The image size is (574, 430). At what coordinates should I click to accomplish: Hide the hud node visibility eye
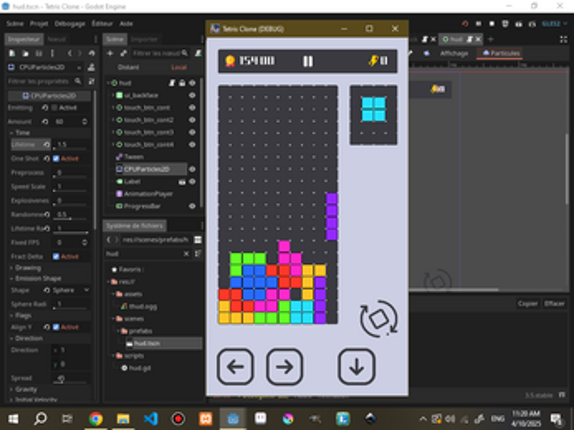(192, 83)
